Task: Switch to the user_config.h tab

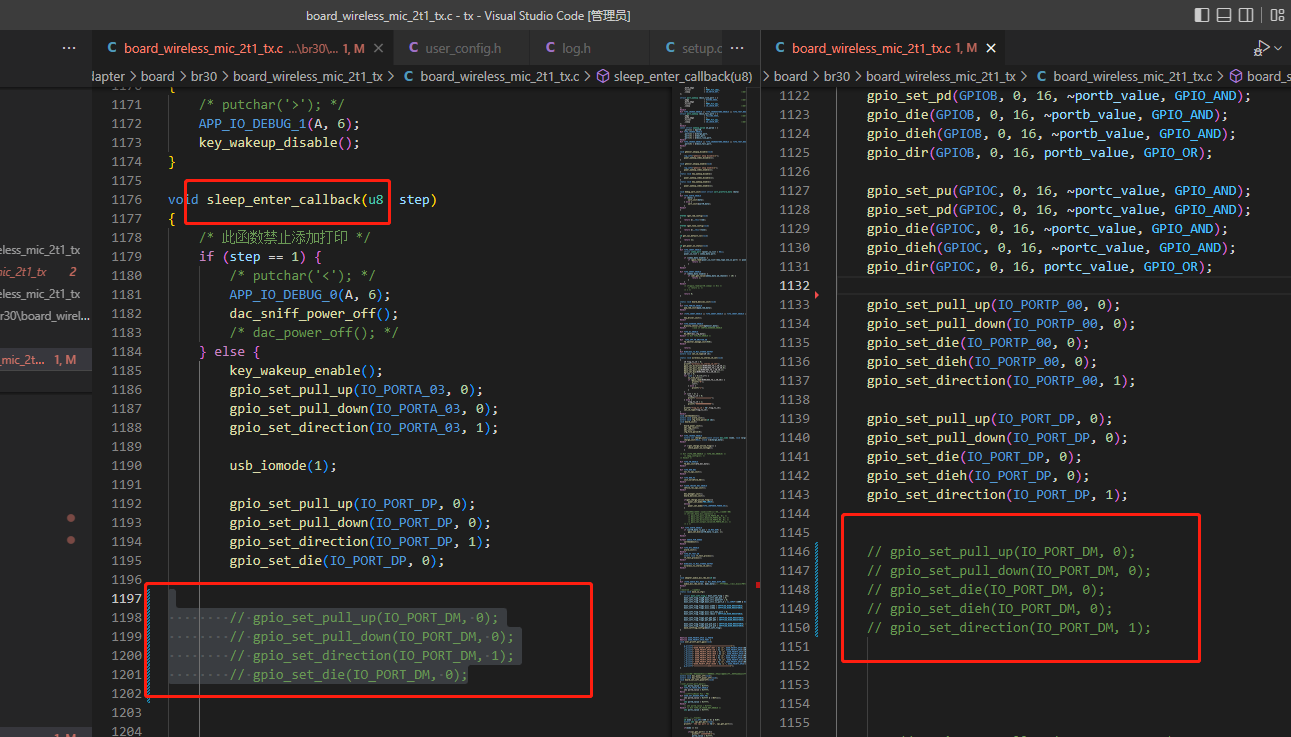Action: point(462,48)
